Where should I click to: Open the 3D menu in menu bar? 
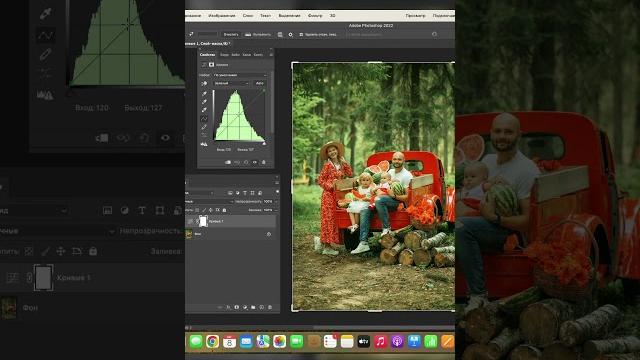[333, 16]
